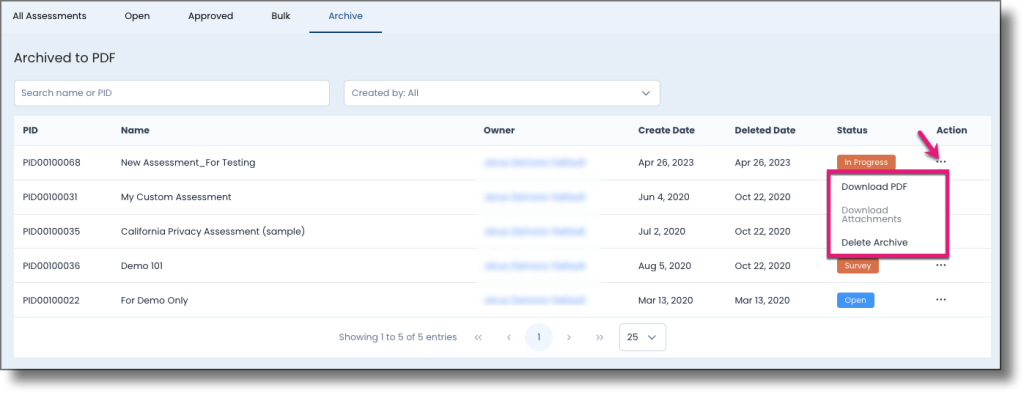Open owner link for My Custom Assessment
This screenshot has height=393, width=1024.
(534, 197)
